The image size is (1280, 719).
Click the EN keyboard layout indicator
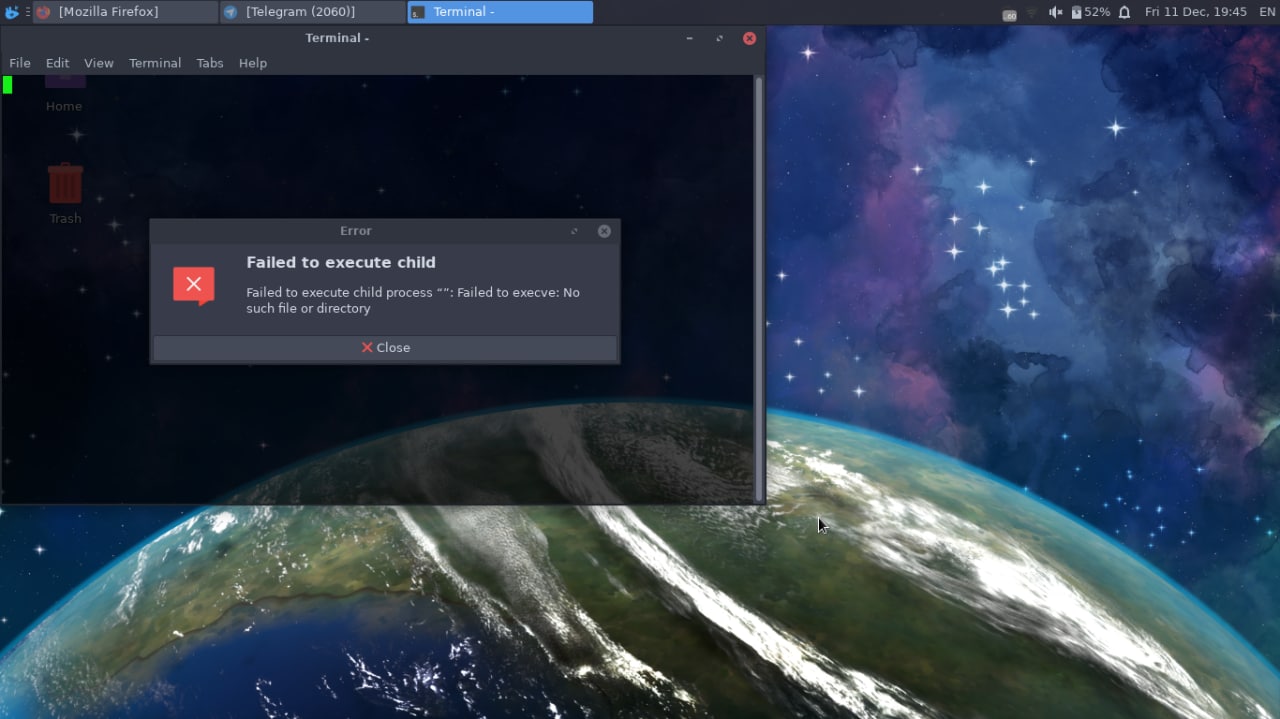pos(1267,12)
